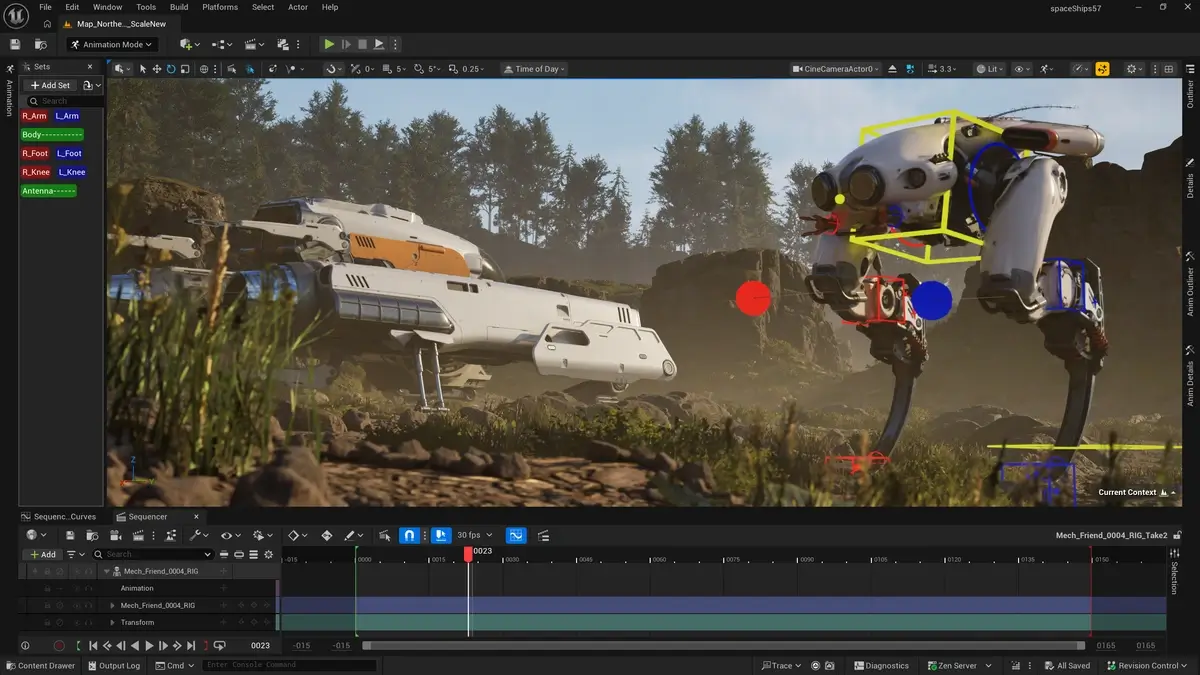Open Sequencer settings with the wrench icon

[196, 535]
